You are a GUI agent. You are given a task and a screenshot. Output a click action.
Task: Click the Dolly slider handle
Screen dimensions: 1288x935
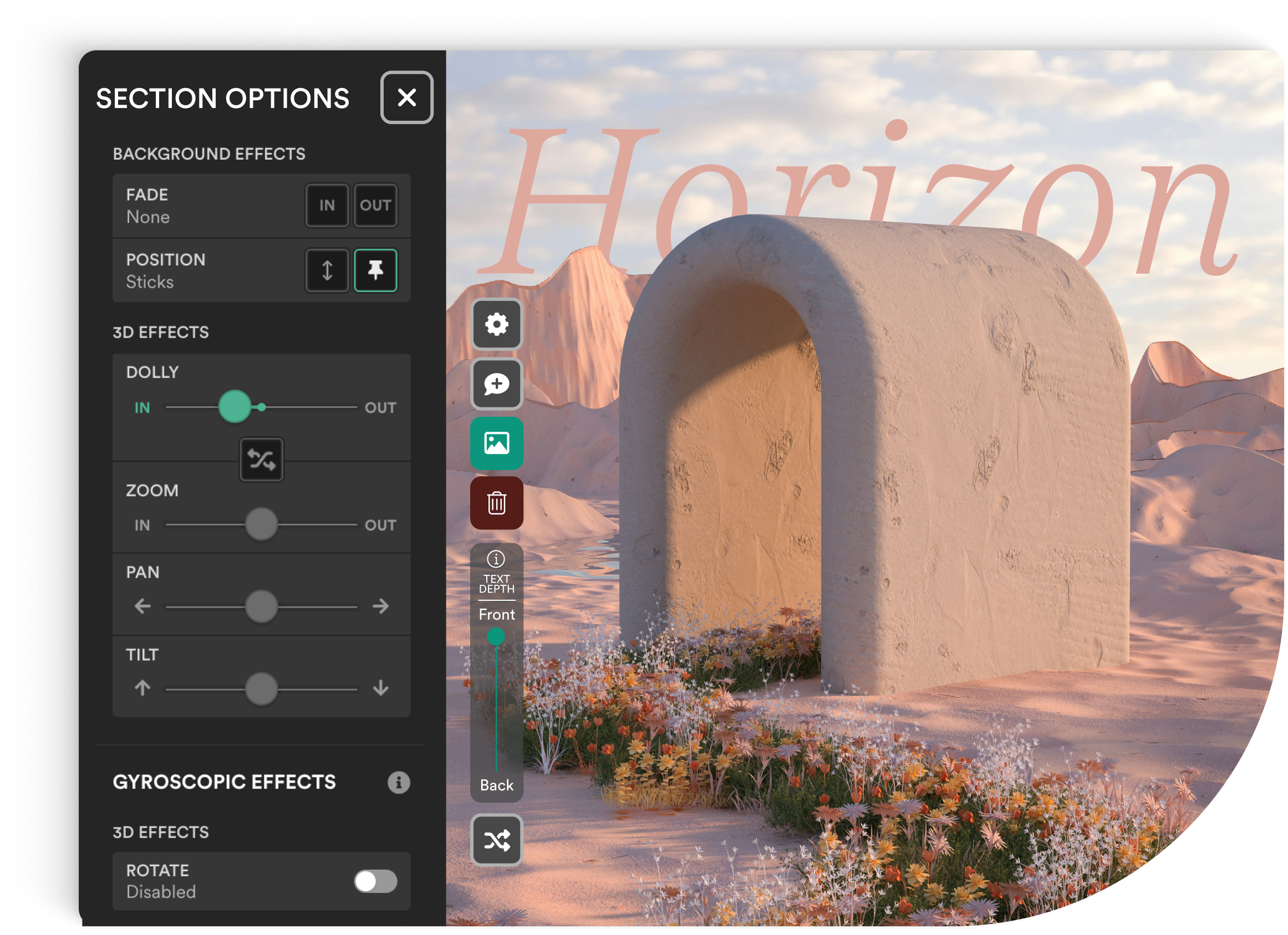(235, 406)
